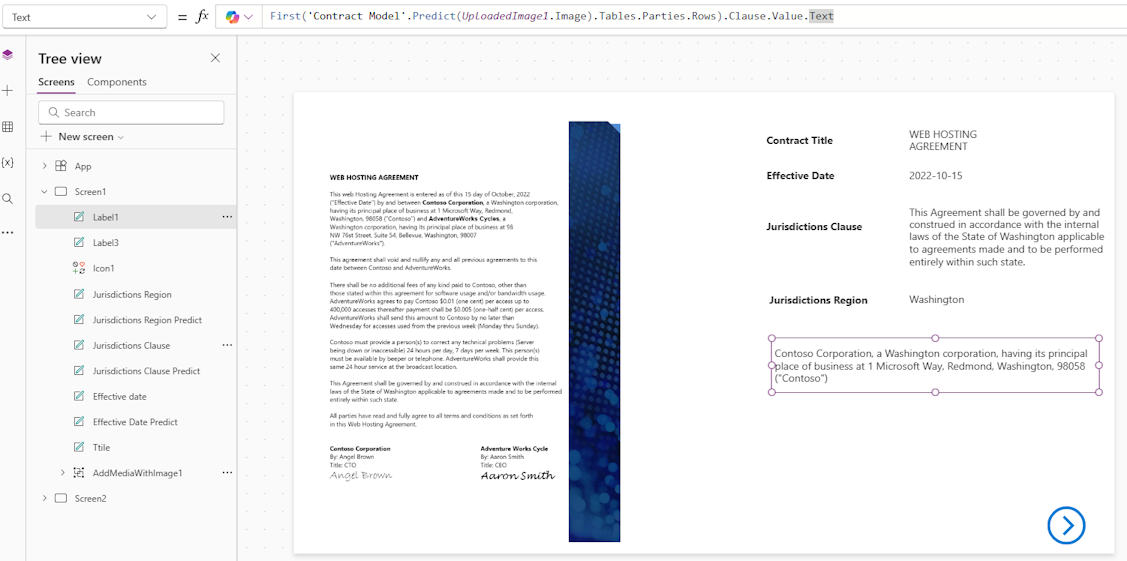The height and width of the screenshot is (561, 1127).
Task: Expand the Screen2 node
Action: point(45,498)
